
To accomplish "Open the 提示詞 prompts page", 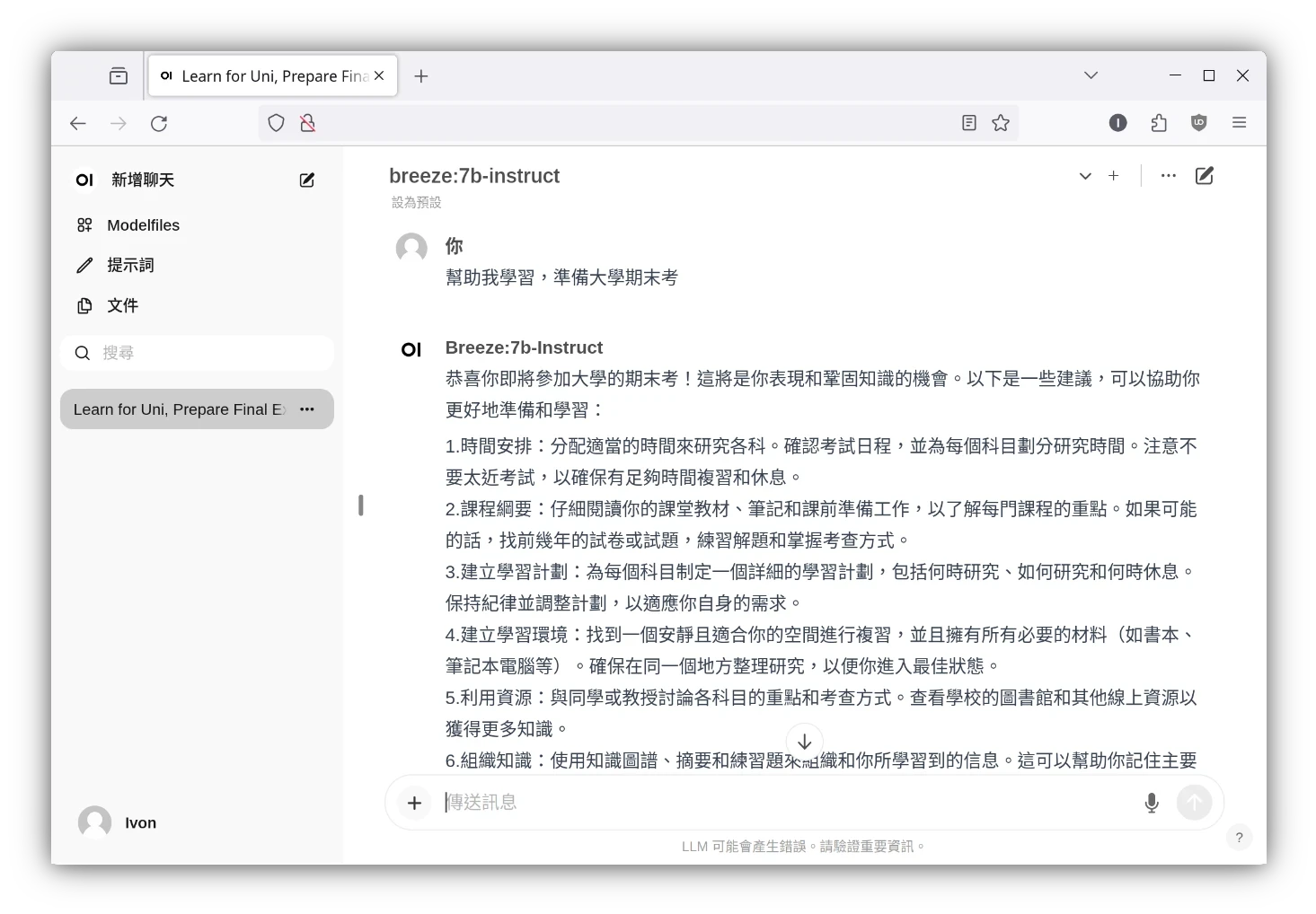I will [130, 265].
